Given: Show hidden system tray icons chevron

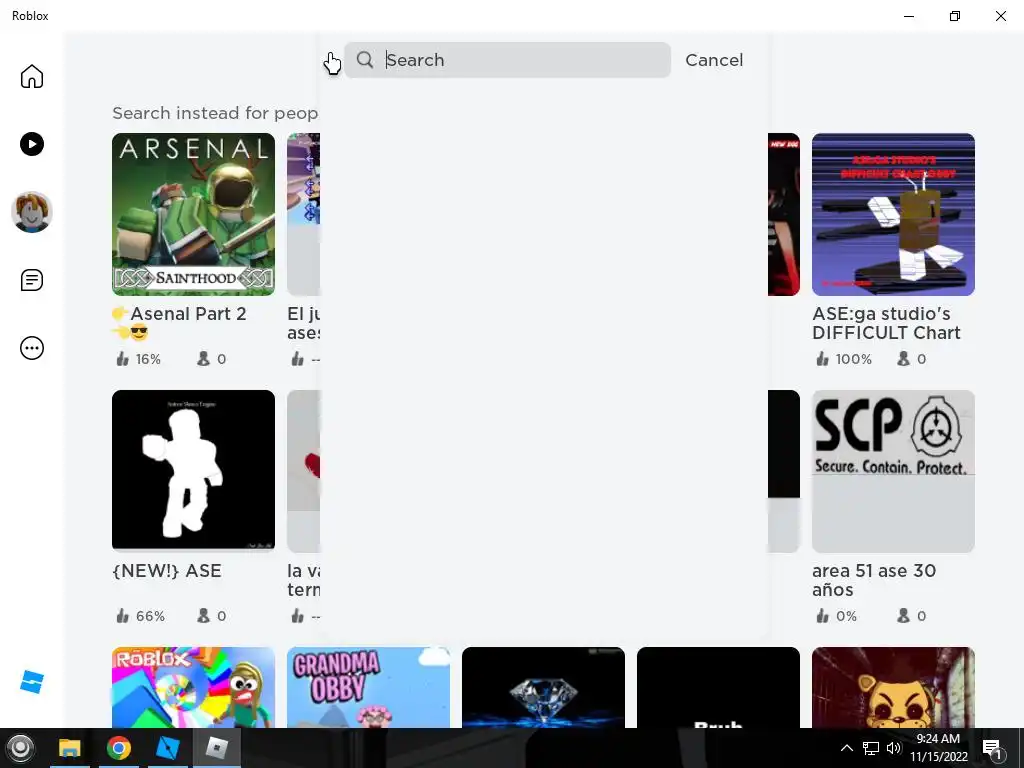Looking at the screenshot, I should [x=846, y=748].
